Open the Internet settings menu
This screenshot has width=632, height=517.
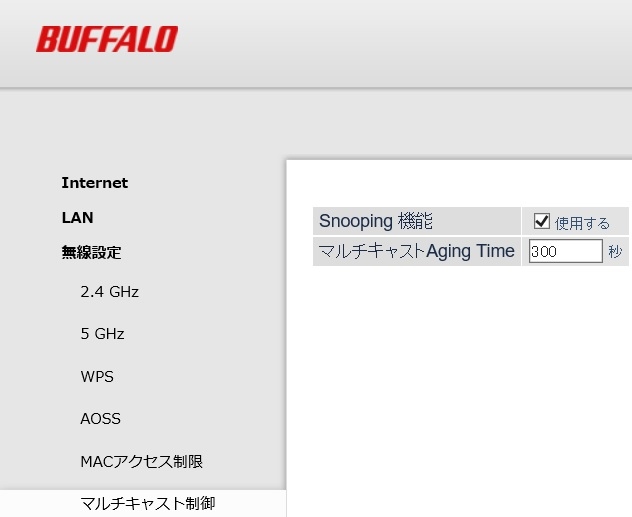94,183
